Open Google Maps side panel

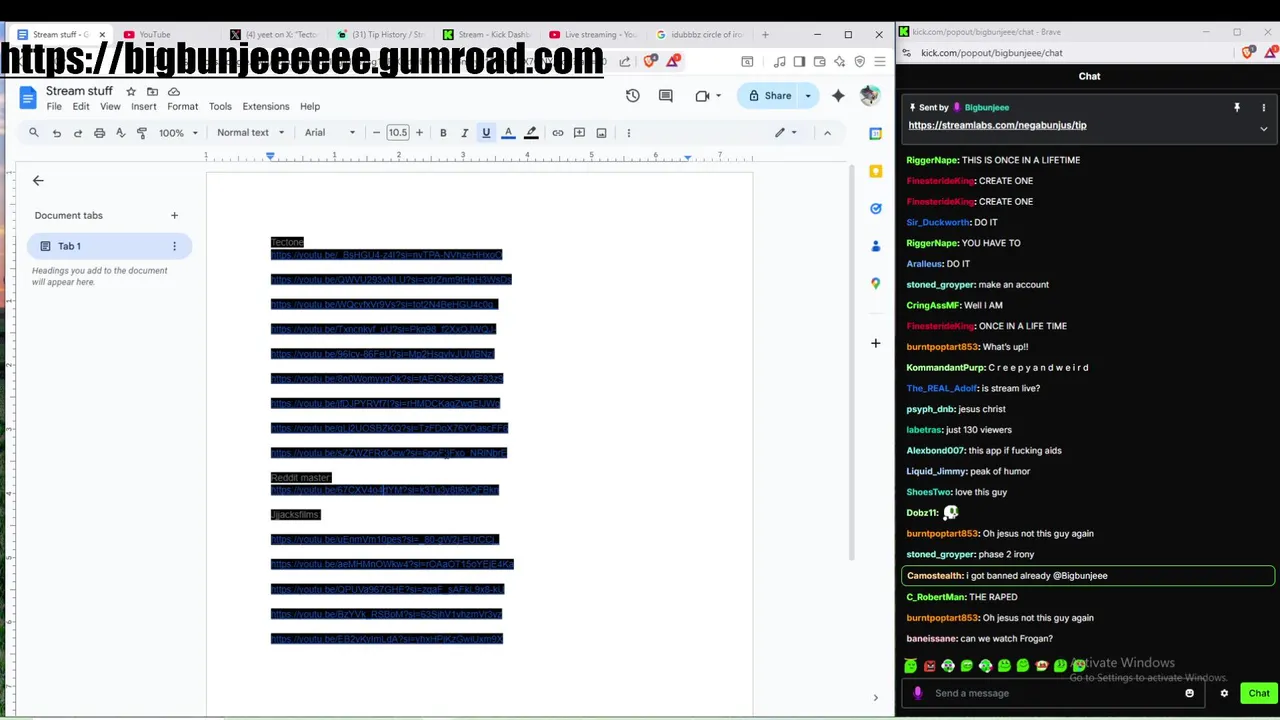(875, 283)
